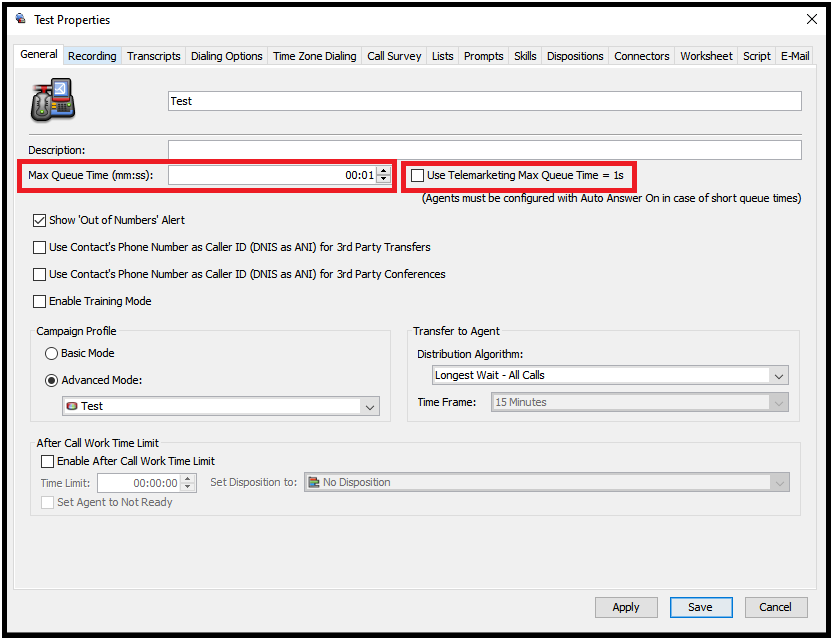The width and height of the screenshot is (834, 642).
Task: Enable Training Mode checkbox
Action: coord(39,302)
